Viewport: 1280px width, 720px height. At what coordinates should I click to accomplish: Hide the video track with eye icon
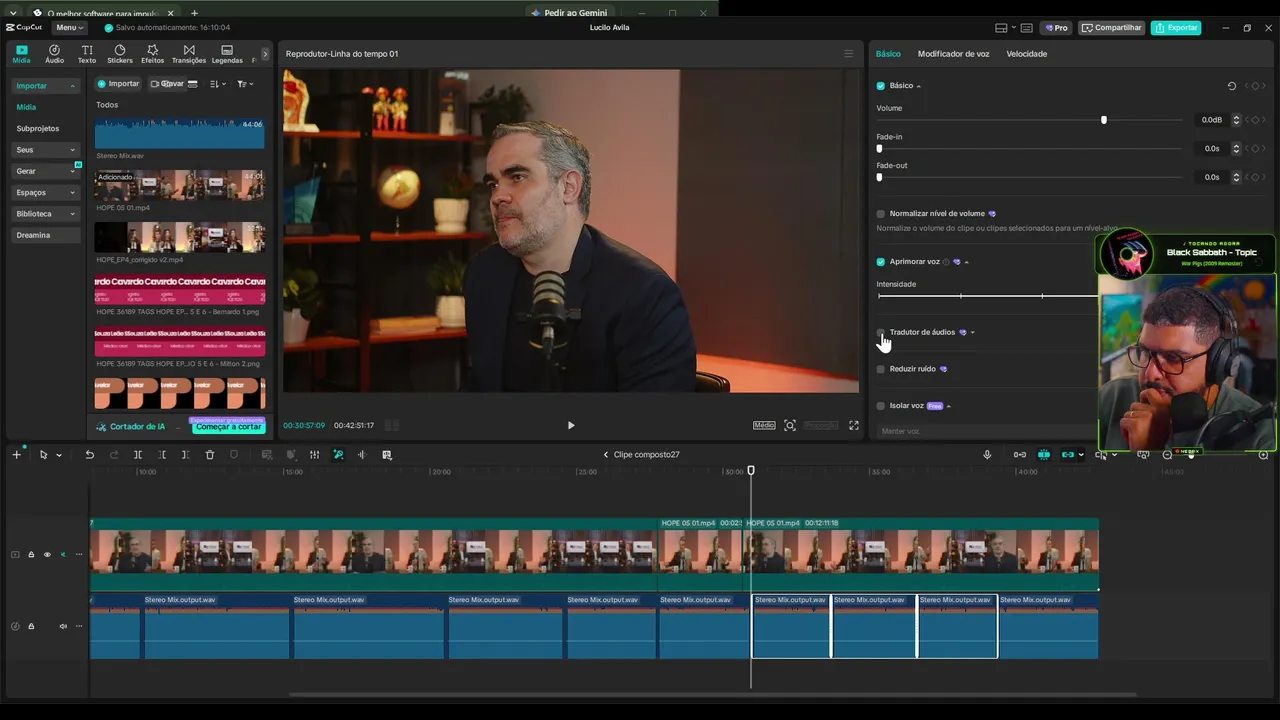pos(47,555)
